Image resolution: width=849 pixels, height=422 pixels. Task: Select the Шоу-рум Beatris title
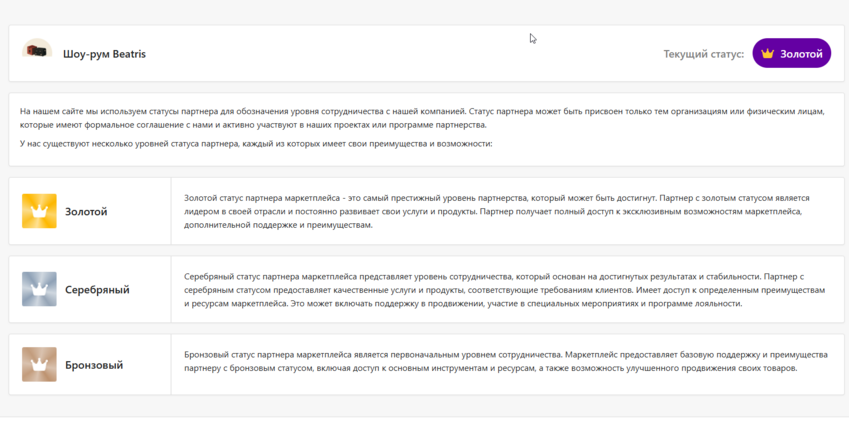(104, 54)
